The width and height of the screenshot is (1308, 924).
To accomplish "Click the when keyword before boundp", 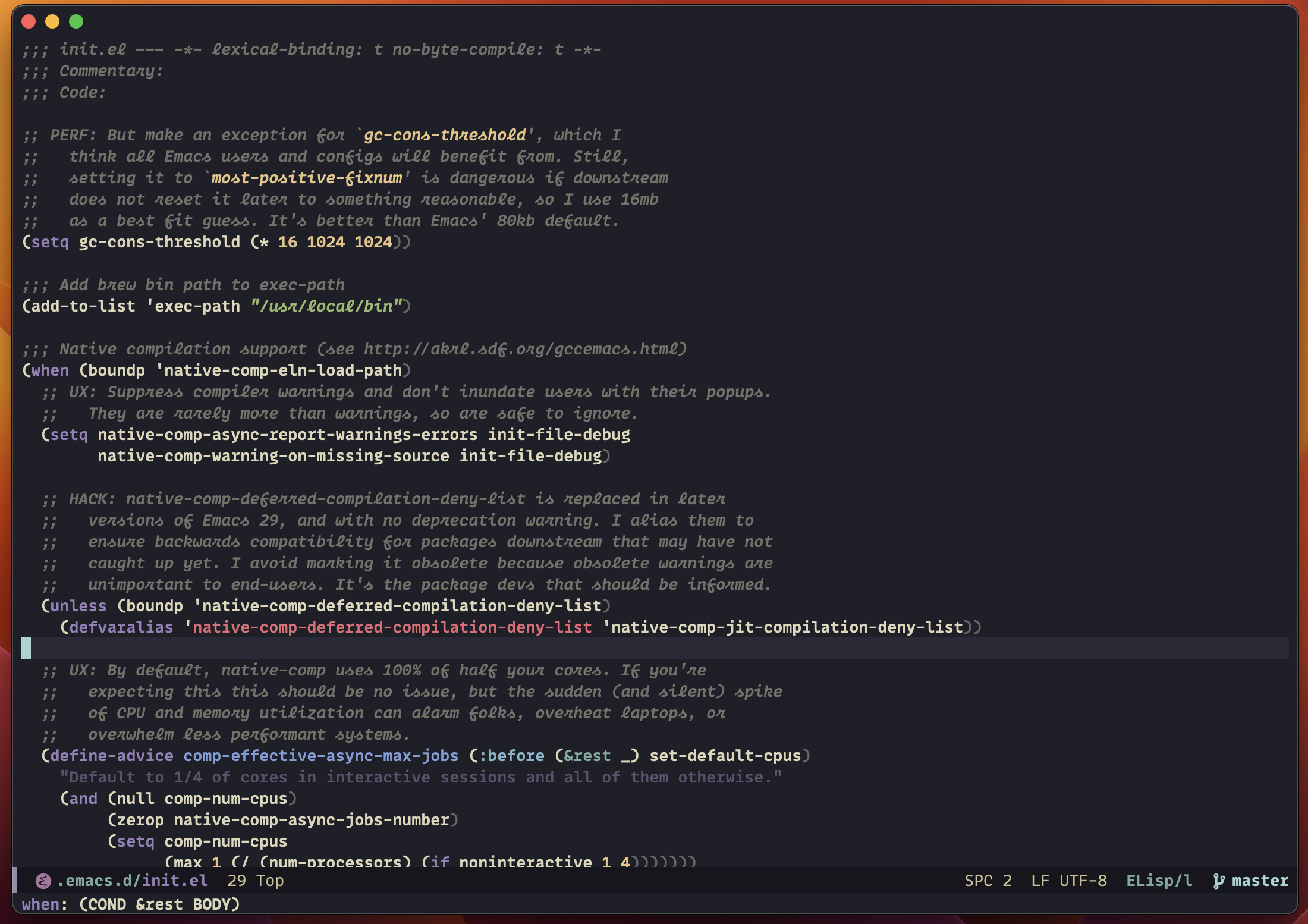I will click(x=50, y=370).
